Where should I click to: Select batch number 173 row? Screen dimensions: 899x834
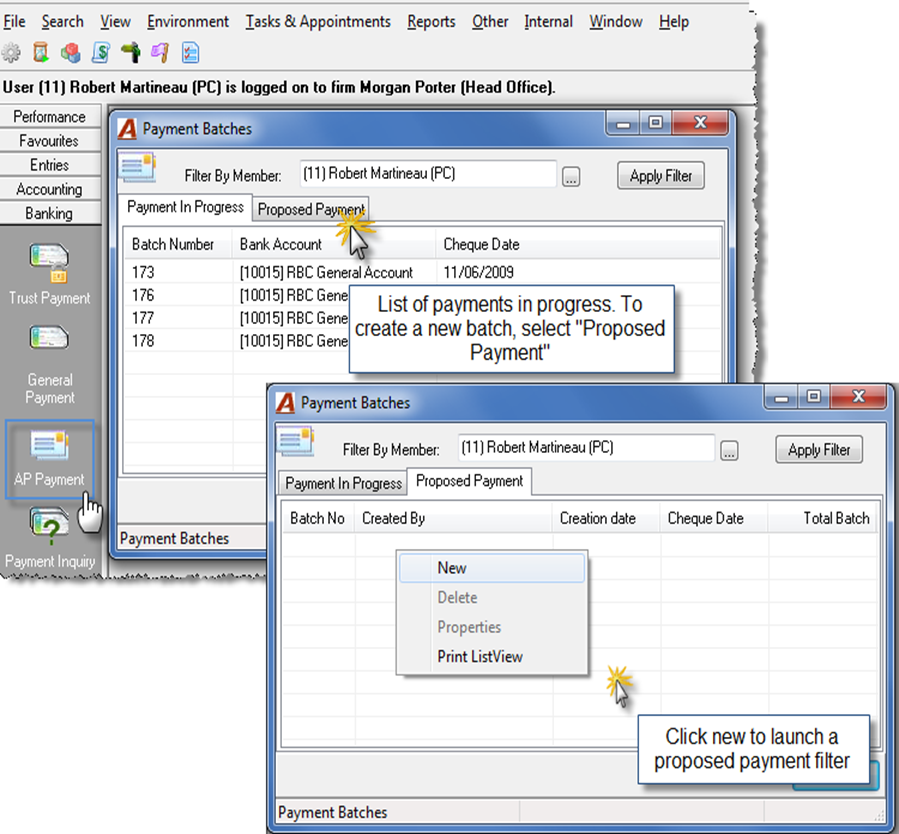point(422,272)
